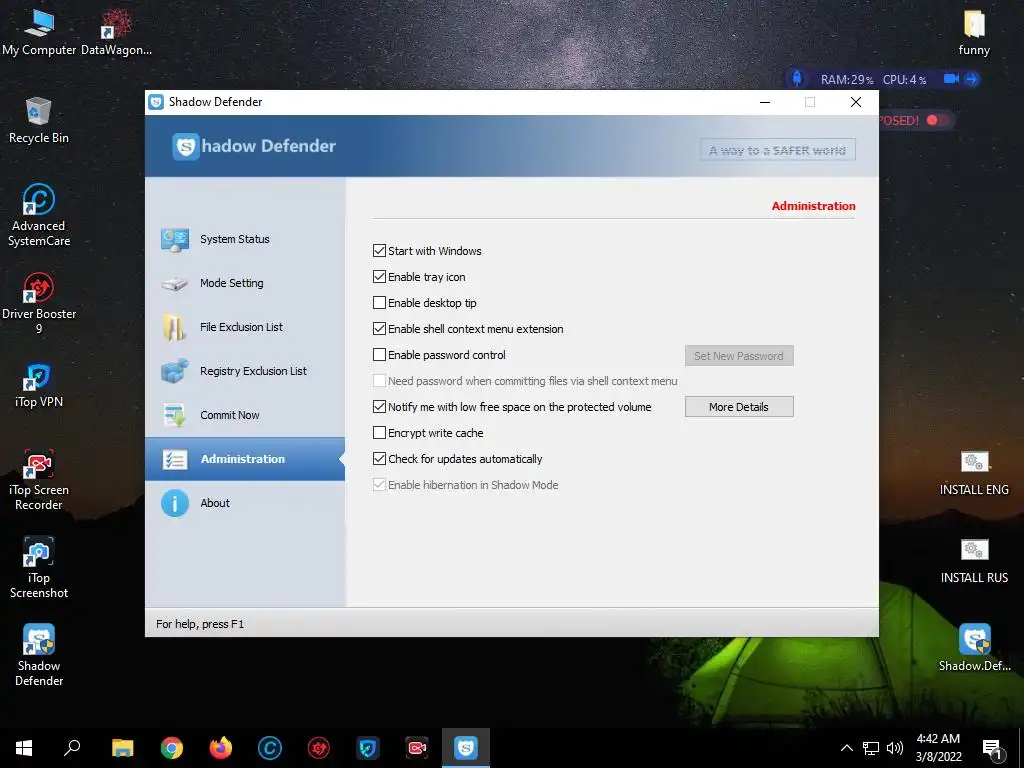Viewport: 1024px width, 768px height.
Task: Open the Windows Start menu
Action: tap(24, 748)
